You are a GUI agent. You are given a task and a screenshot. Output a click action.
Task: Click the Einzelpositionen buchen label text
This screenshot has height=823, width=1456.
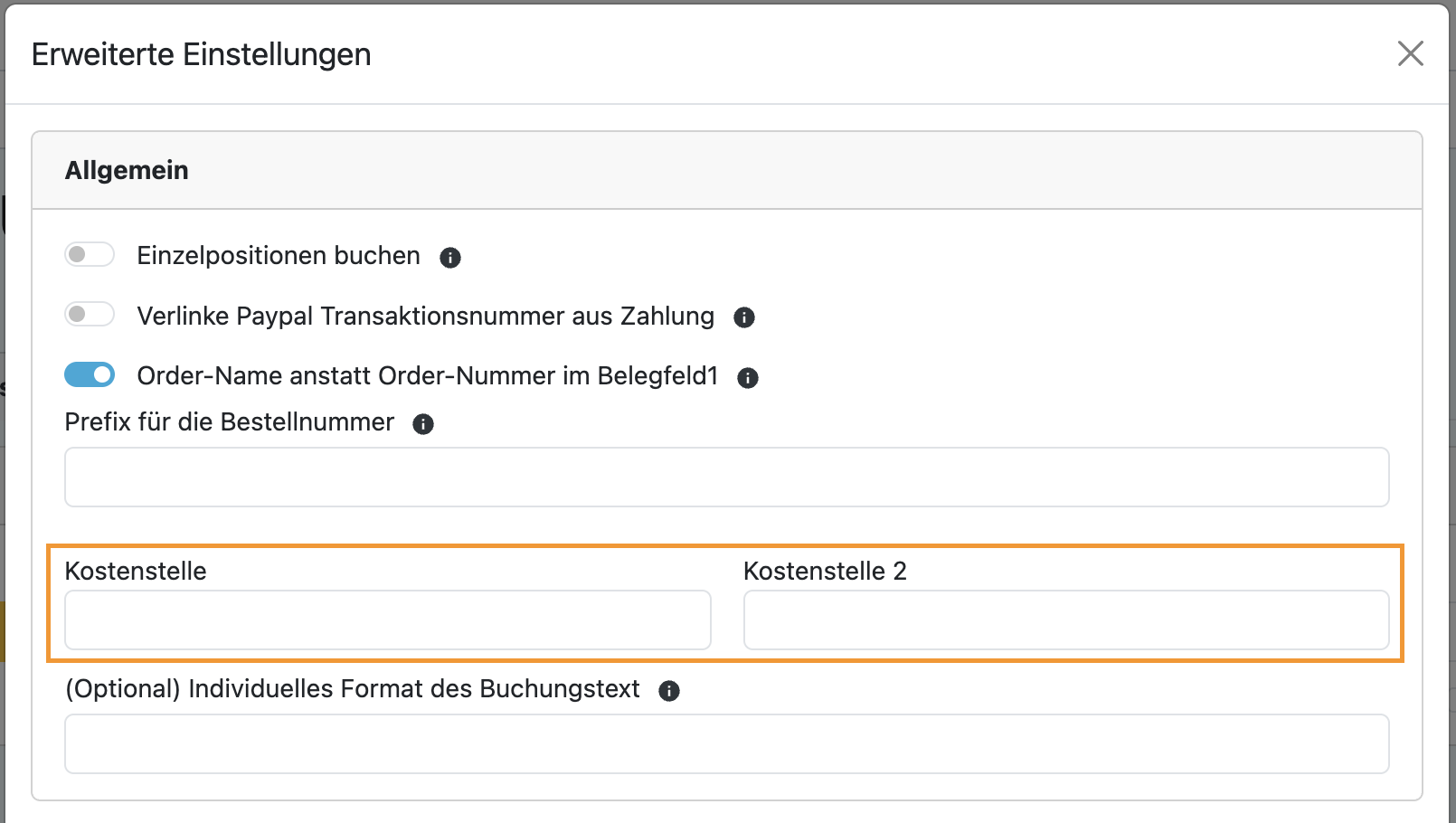pos(279,256)
